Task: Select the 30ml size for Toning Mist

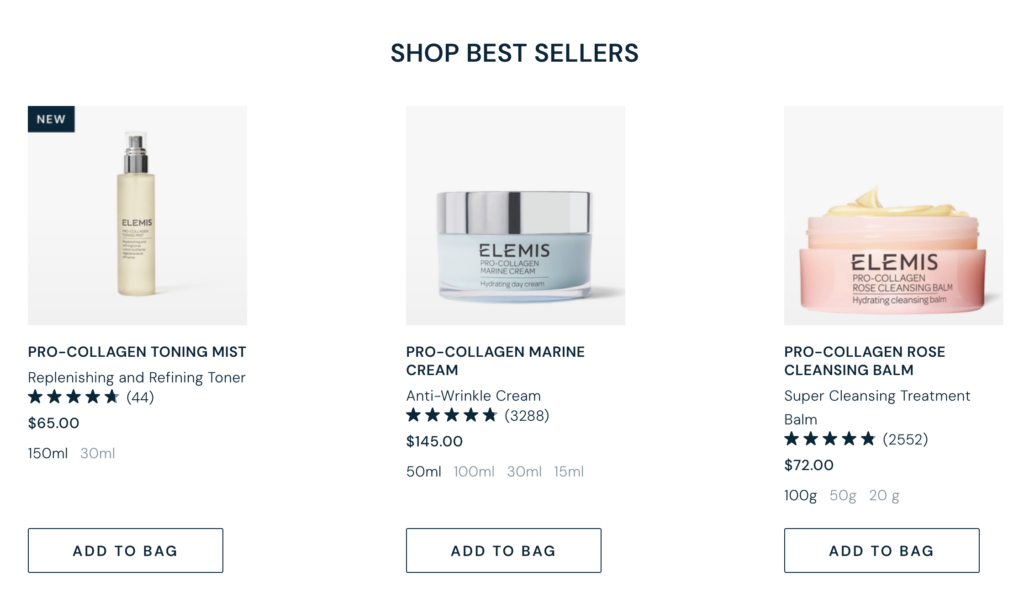Action: pos(98,453)
